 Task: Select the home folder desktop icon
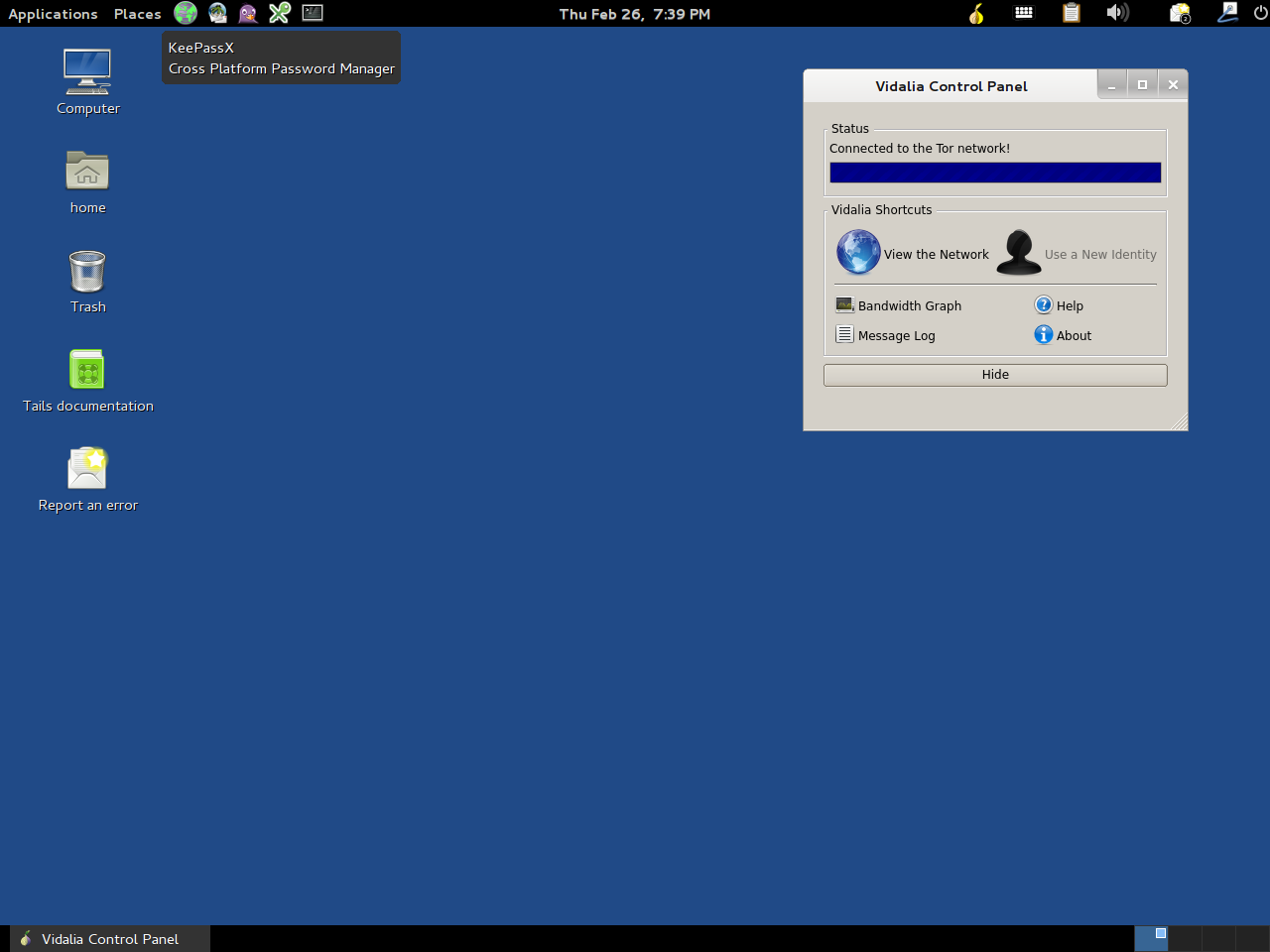click(x=87, y=182)
